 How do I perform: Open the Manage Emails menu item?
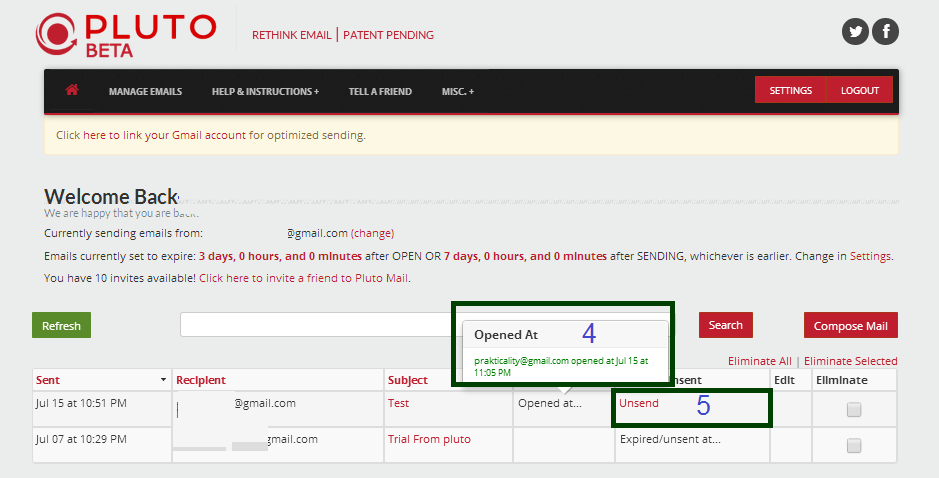(146, 92)
